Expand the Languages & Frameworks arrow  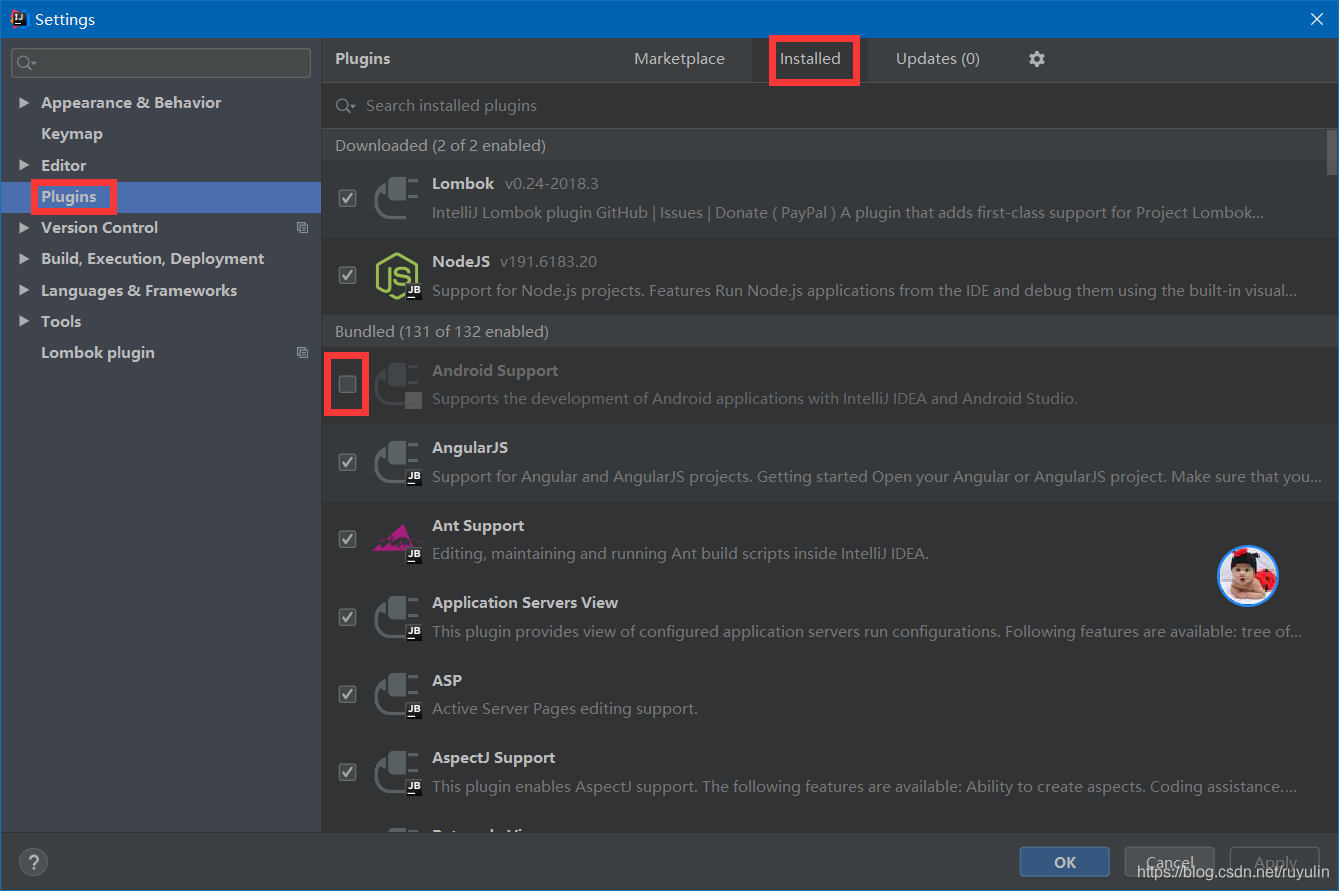coord(24,291)
